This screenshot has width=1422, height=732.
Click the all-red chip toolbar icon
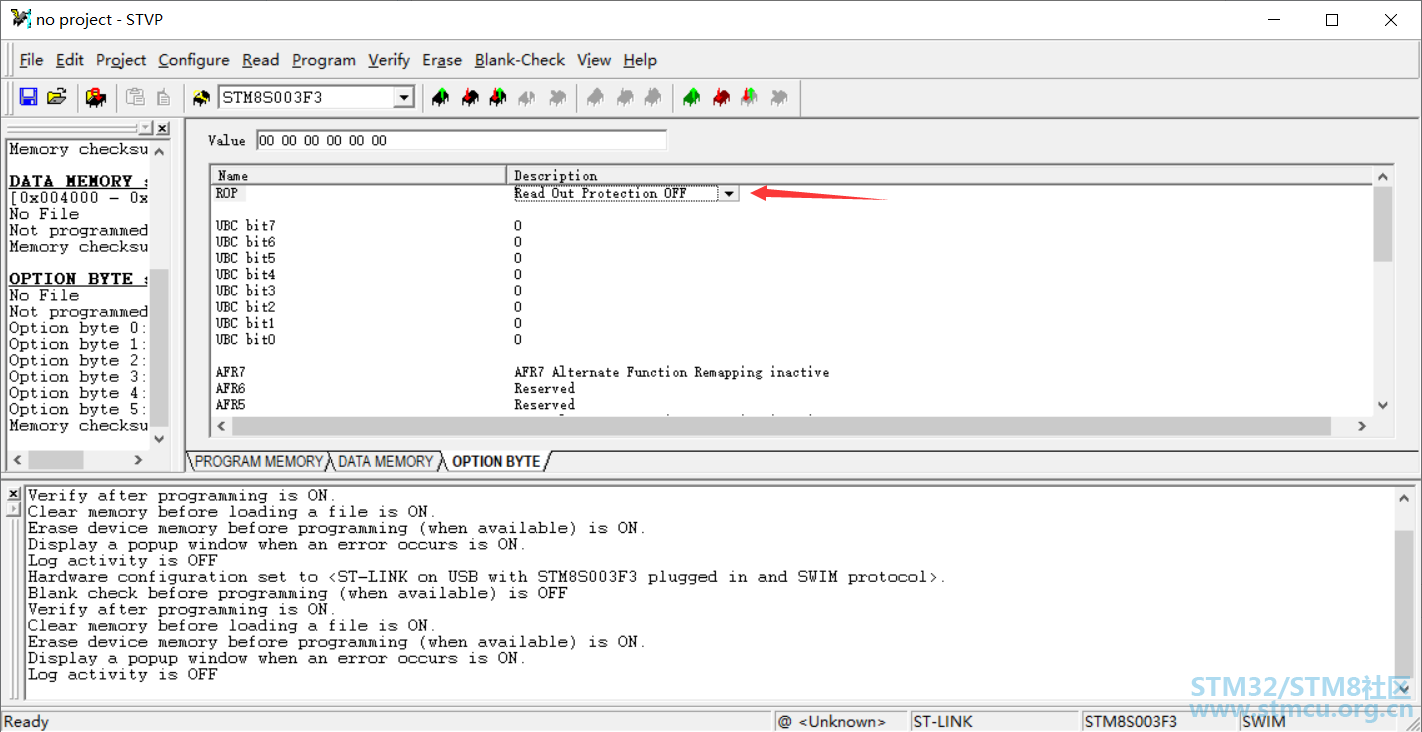coord(720,97)
